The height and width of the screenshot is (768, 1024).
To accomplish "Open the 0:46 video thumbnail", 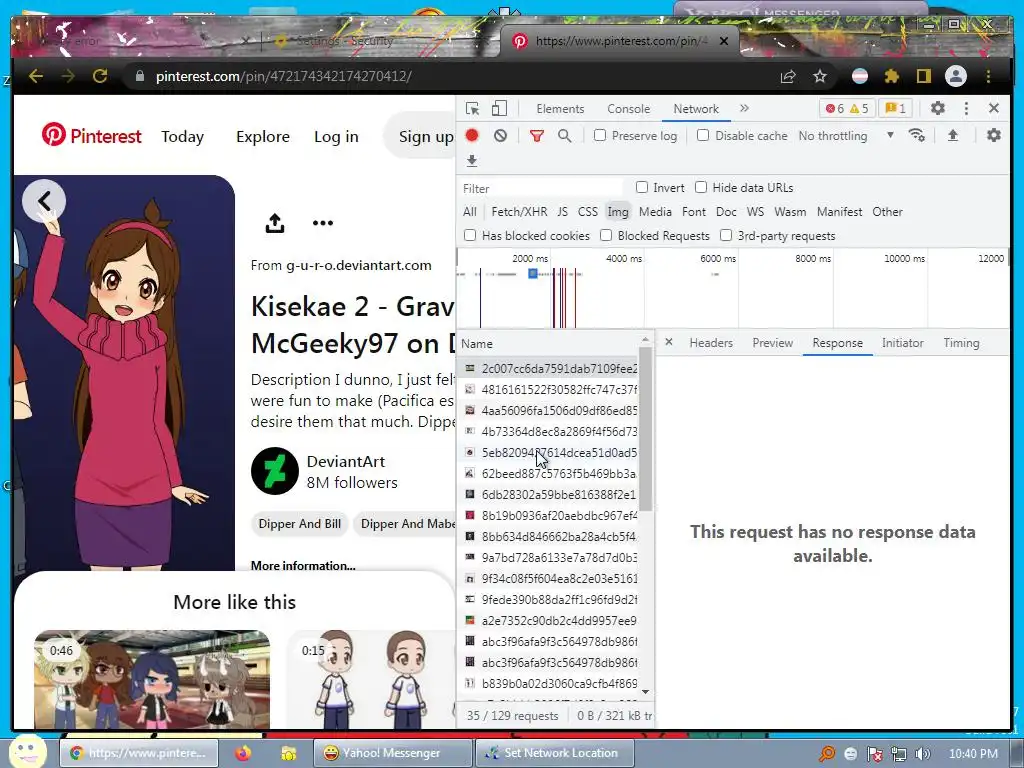I will (152, 679).
